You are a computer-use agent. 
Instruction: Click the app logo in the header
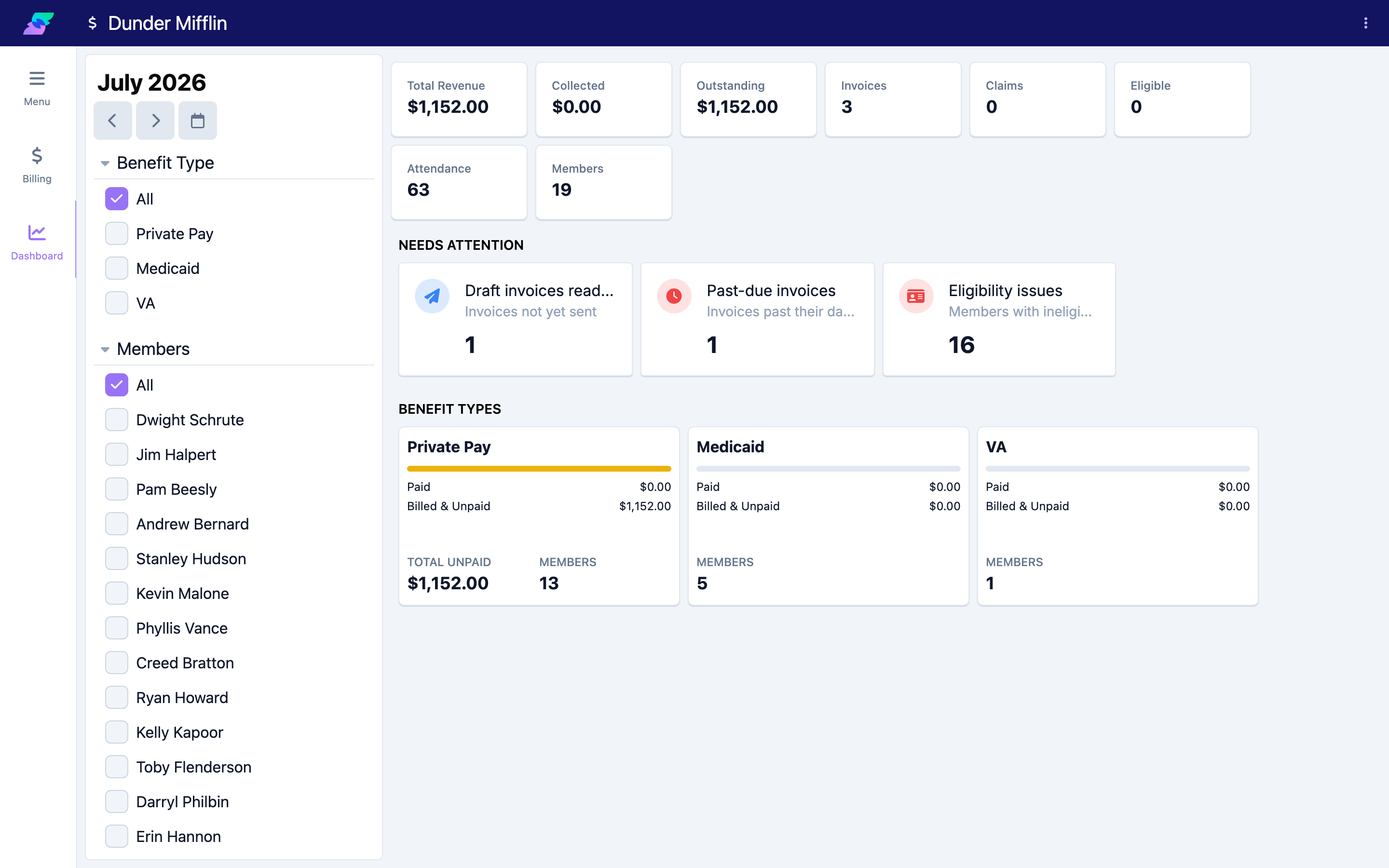click(x=39, y=23)
